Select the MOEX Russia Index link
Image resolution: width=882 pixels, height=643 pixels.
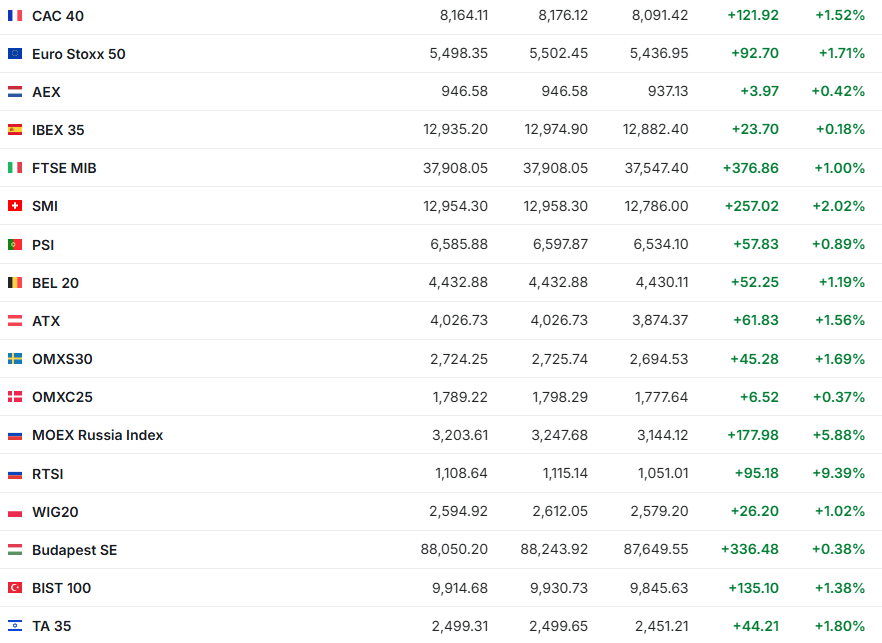pos(97,435)
